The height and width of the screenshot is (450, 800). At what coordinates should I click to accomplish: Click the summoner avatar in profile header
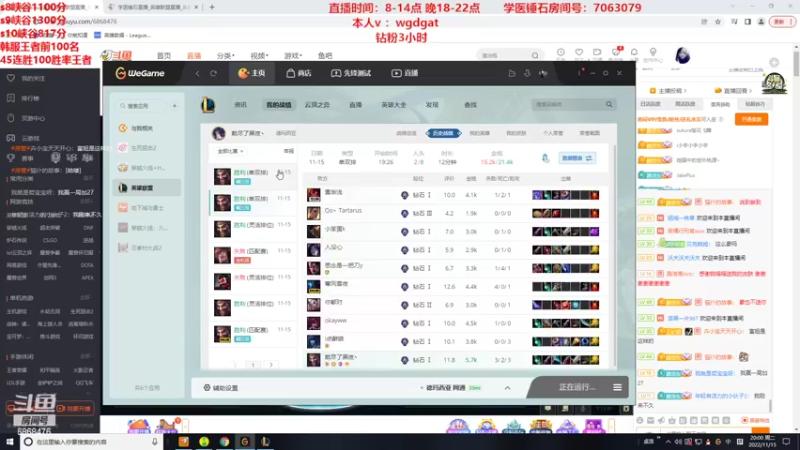[219, 133]
